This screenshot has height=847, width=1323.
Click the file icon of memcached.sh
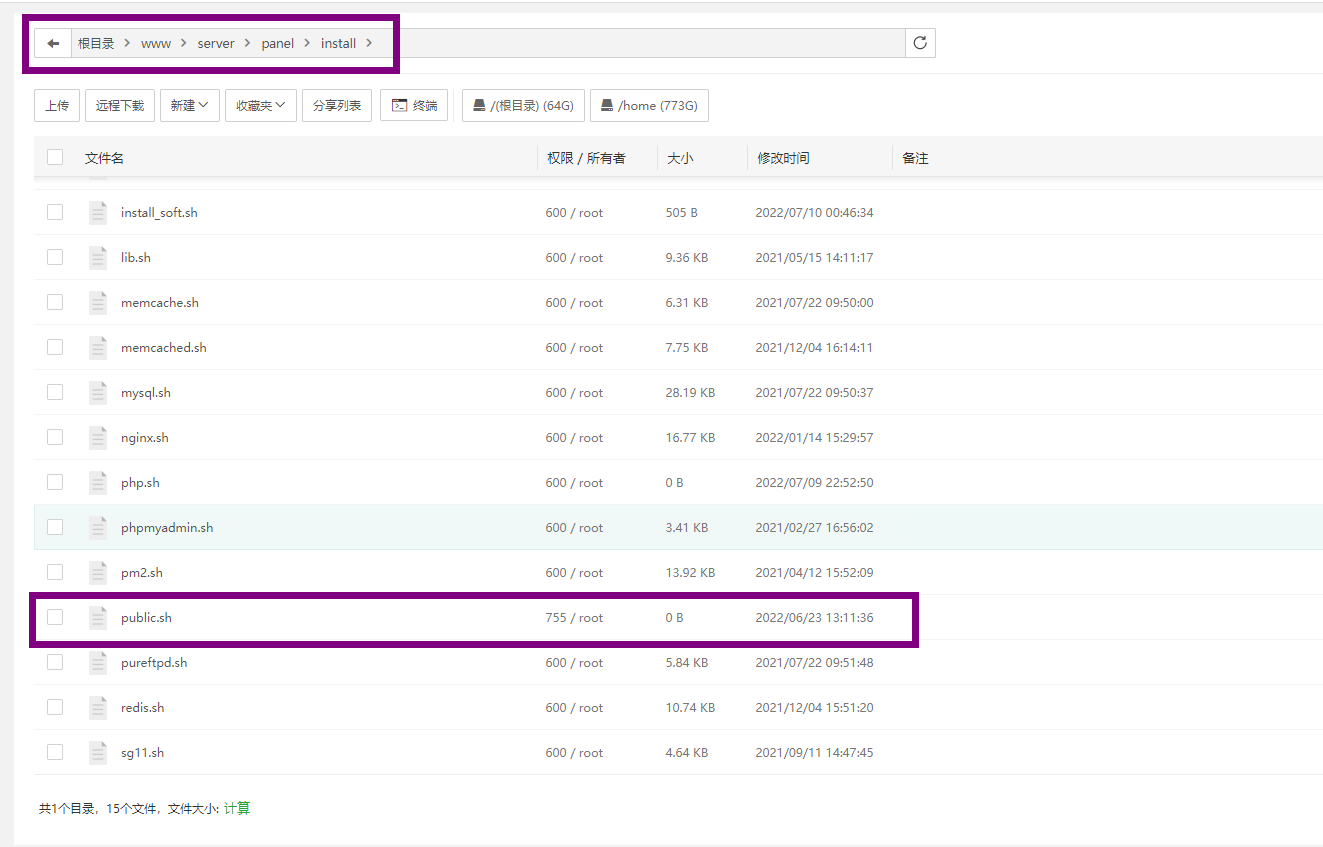97,347
